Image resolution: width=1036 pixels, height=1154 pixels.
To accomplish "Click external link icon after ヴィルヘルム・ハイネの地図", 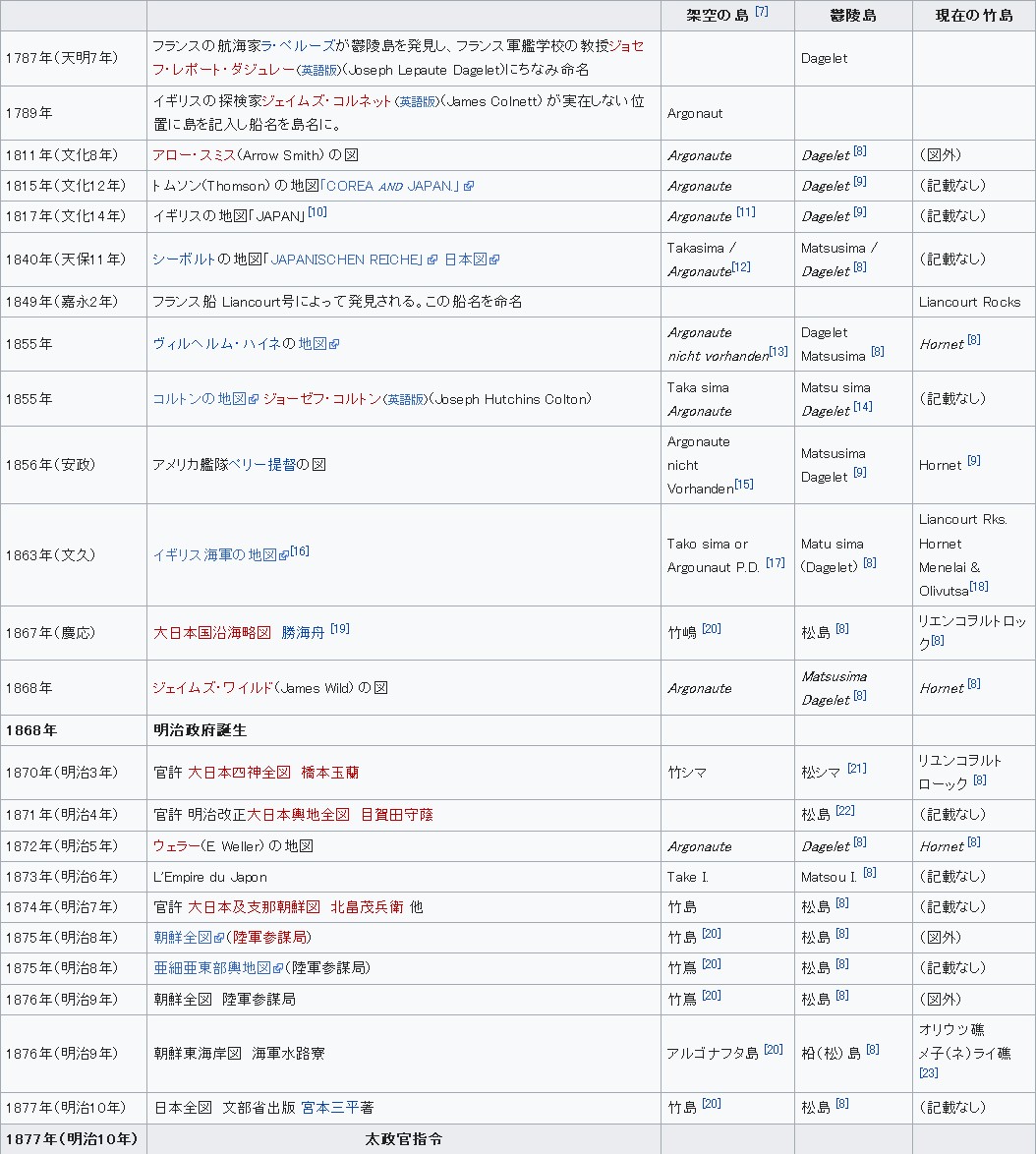I will coord(334,344).
